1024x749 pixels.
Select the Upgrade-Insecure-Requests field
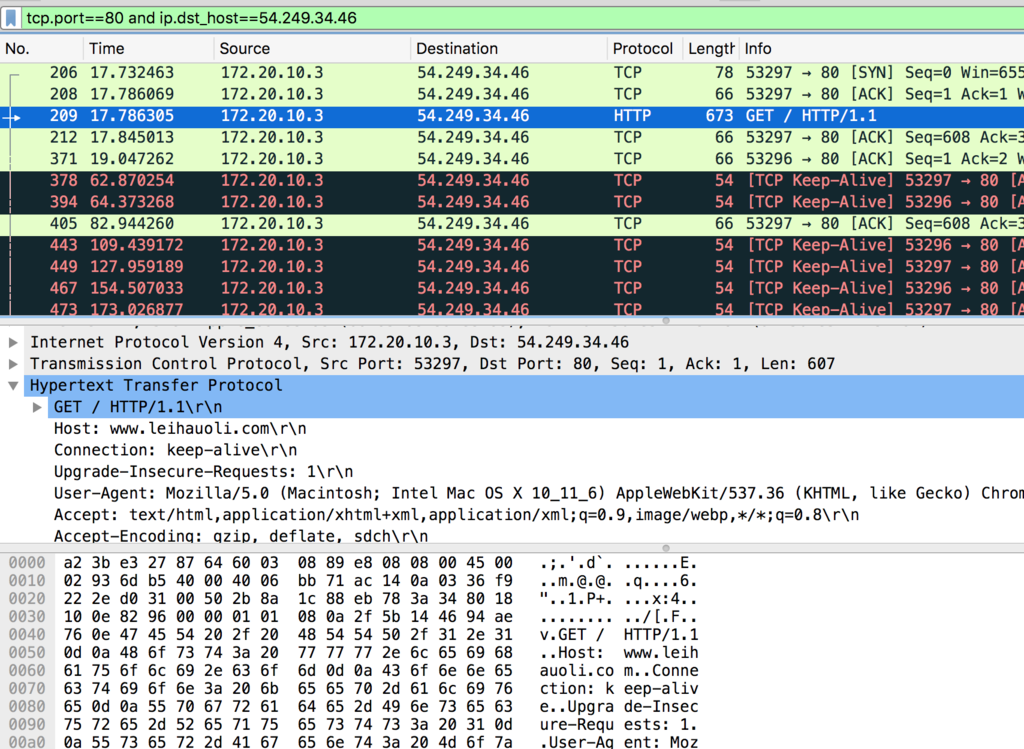point(204,472)
